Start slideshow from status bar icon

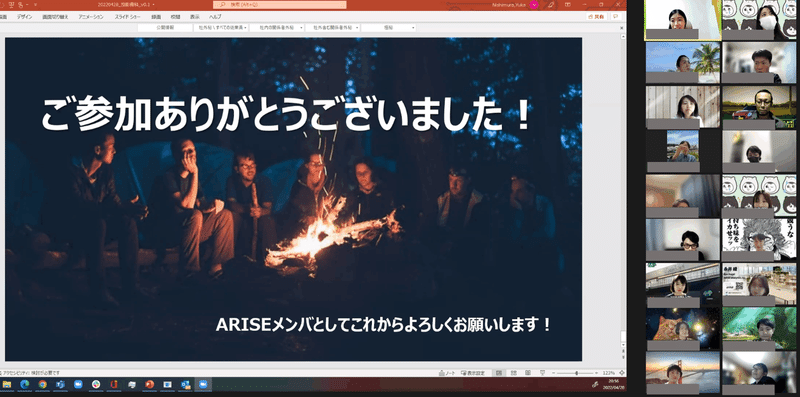click(542, 373)
